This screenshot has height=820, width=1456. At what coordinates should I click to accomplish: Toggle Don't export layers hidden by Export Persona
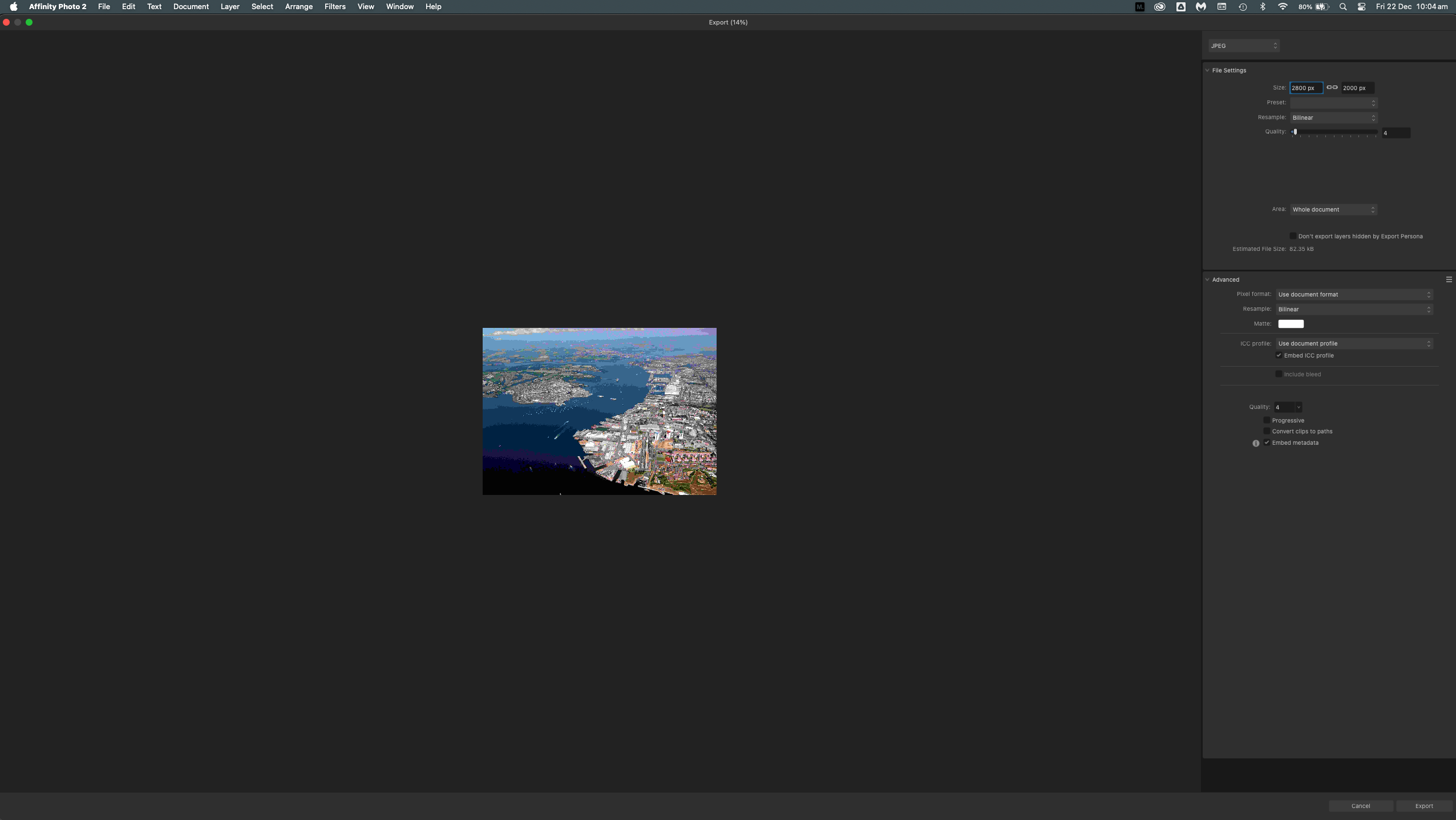(1293, 236)
